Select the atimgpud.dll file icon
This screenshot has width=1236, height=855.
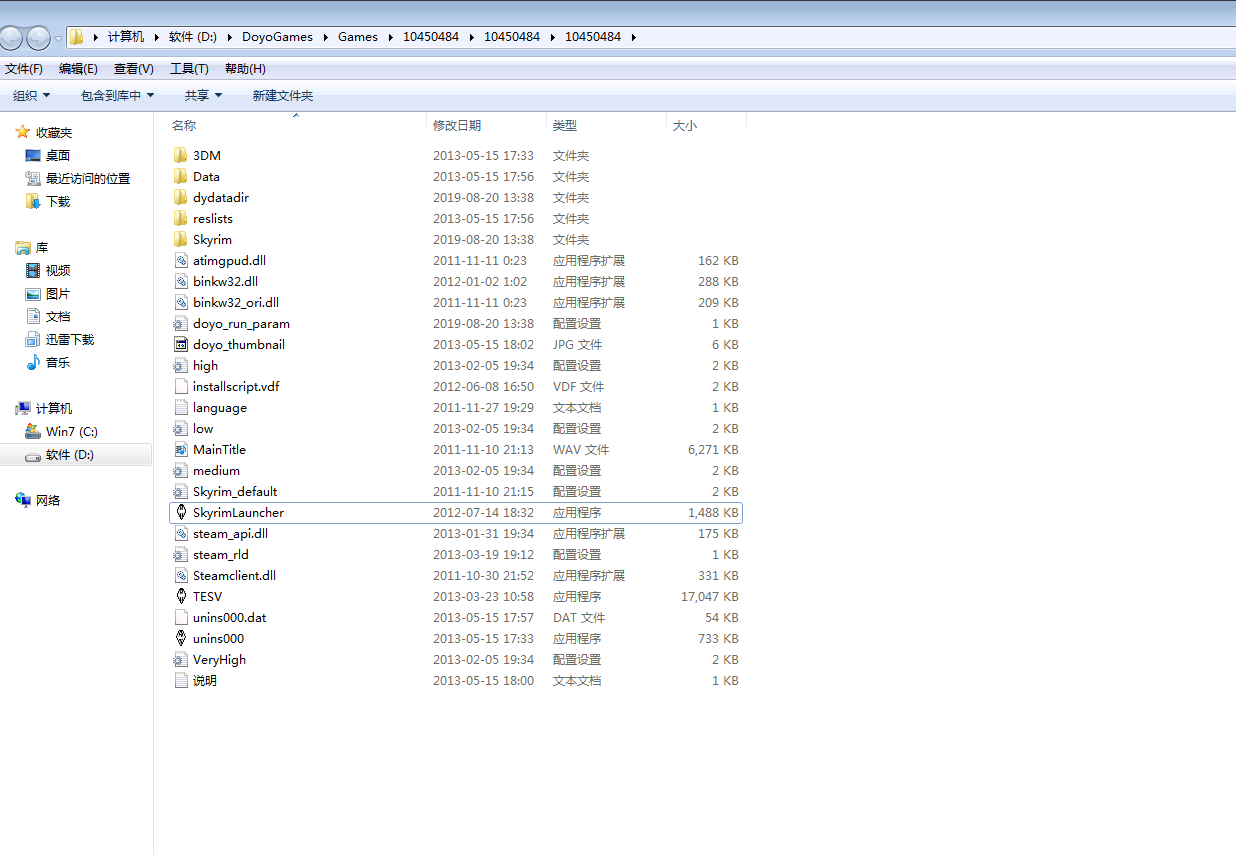pos(180,260)
